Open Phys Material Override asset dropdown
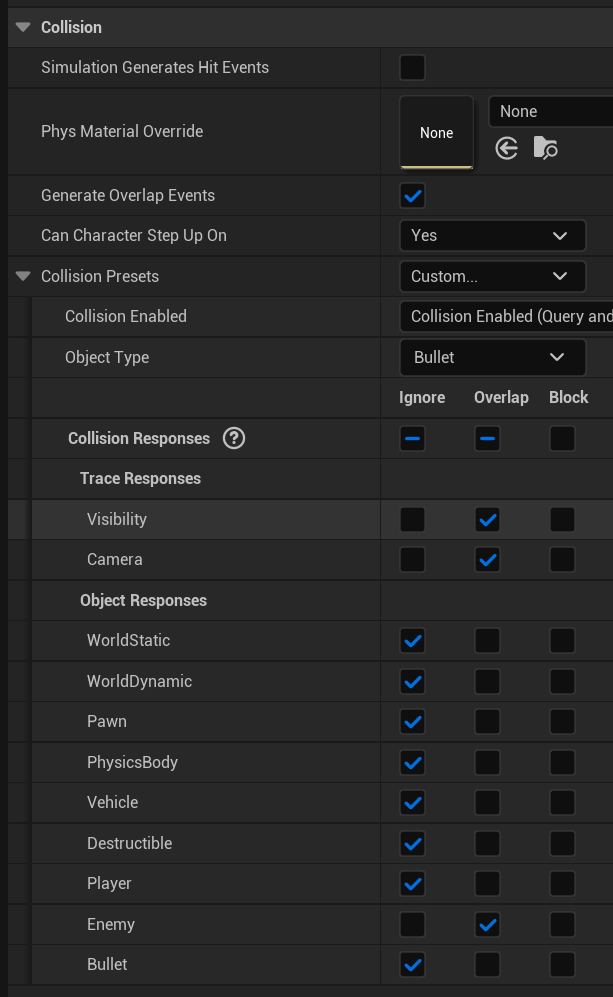Screen dimensions: 613x997 (x=551, y=111)
